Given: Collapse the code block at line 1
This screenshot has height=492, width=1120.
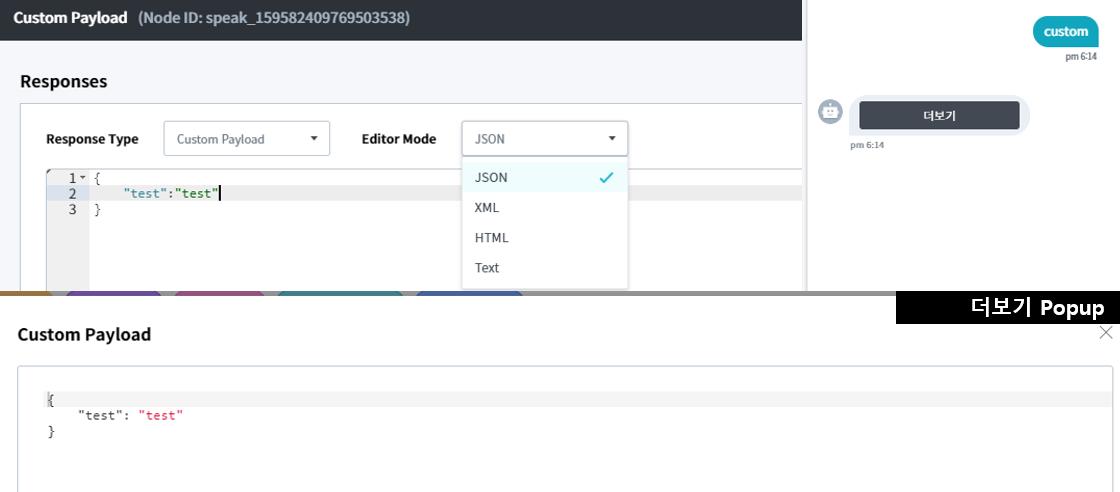Looking at the screenshot, I should (x=83, y=178).
